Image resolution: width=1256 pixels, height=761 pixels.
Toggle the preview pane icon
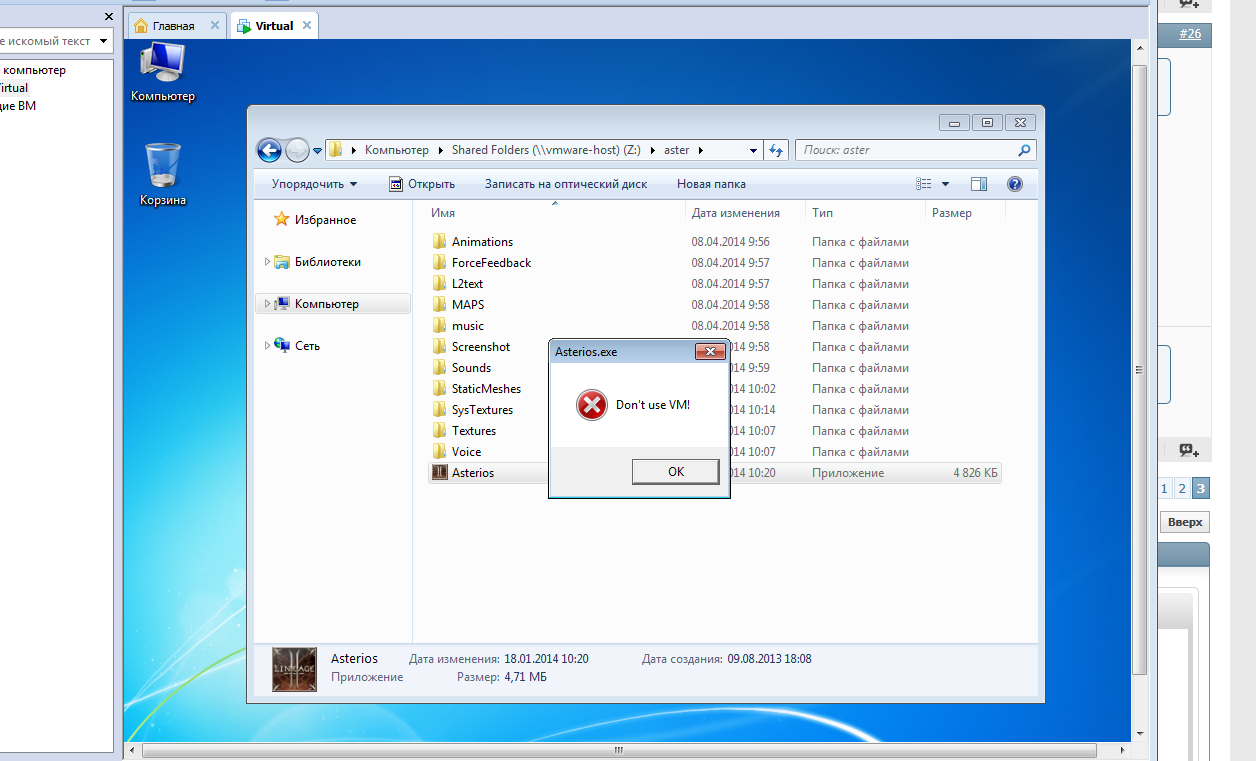pos(979,184)
